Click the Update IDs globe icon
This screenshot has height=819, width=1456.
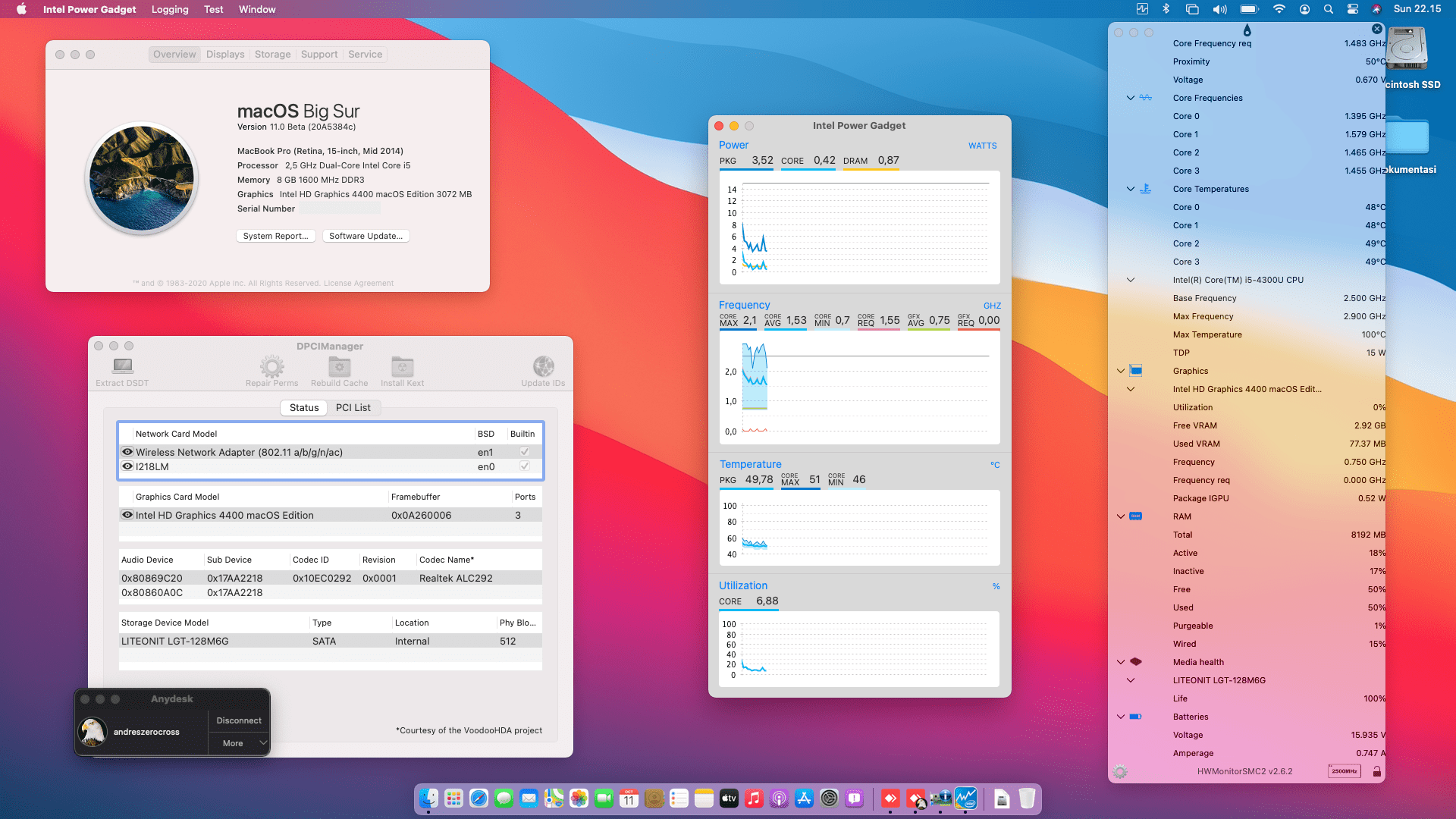coord(543,366)
